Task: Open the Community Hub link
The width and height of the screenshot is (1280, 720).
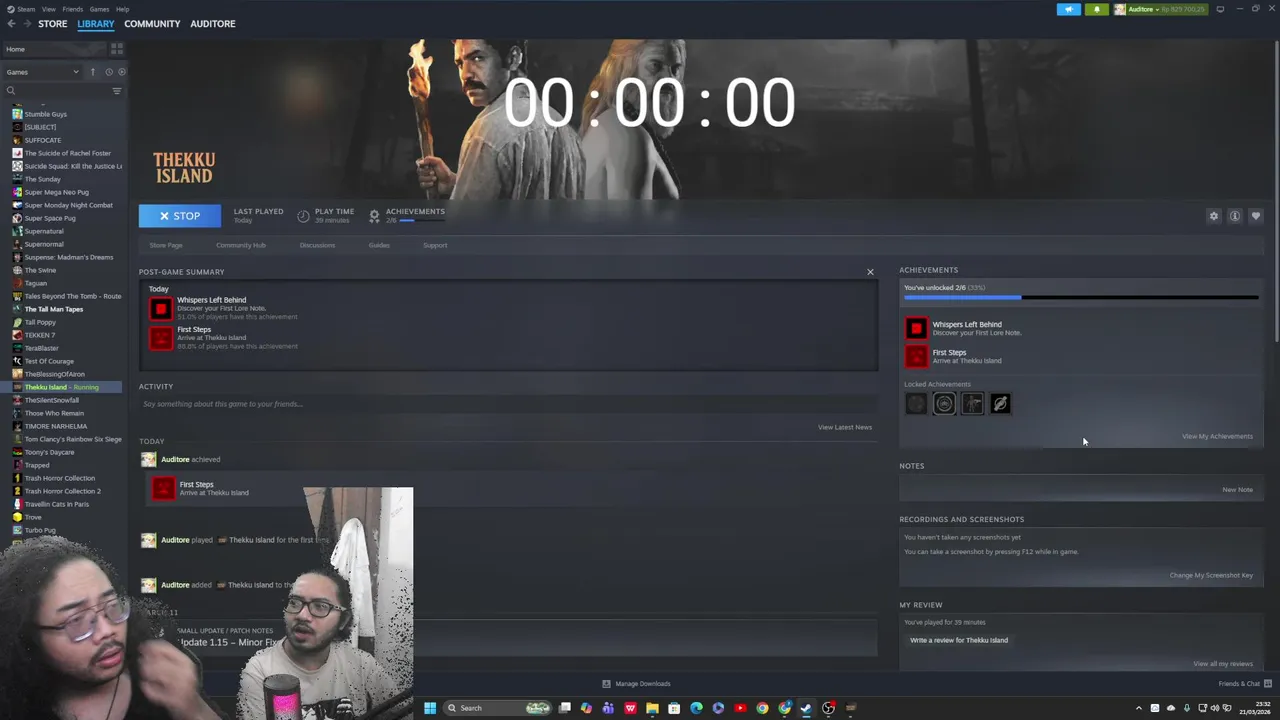Action: 241,245
